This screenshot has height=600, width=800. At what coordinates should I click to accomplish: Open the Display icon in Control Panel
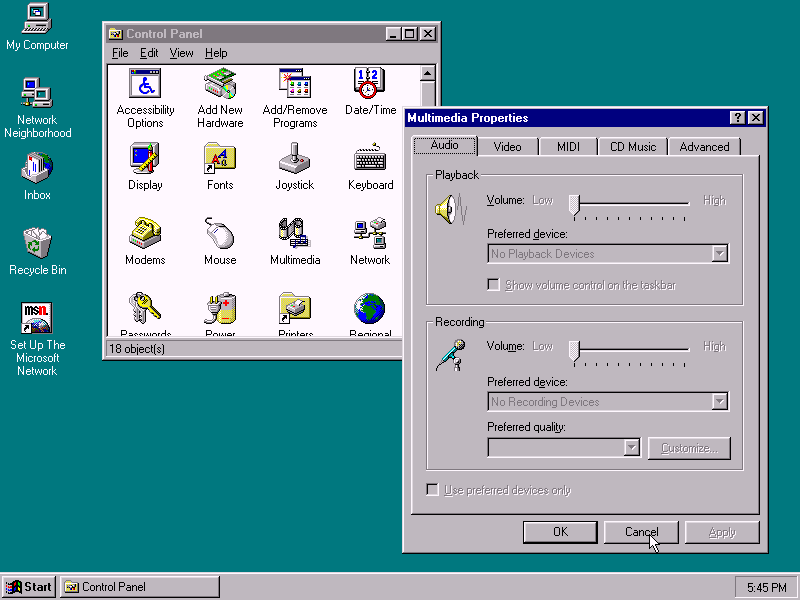point(145,159)
